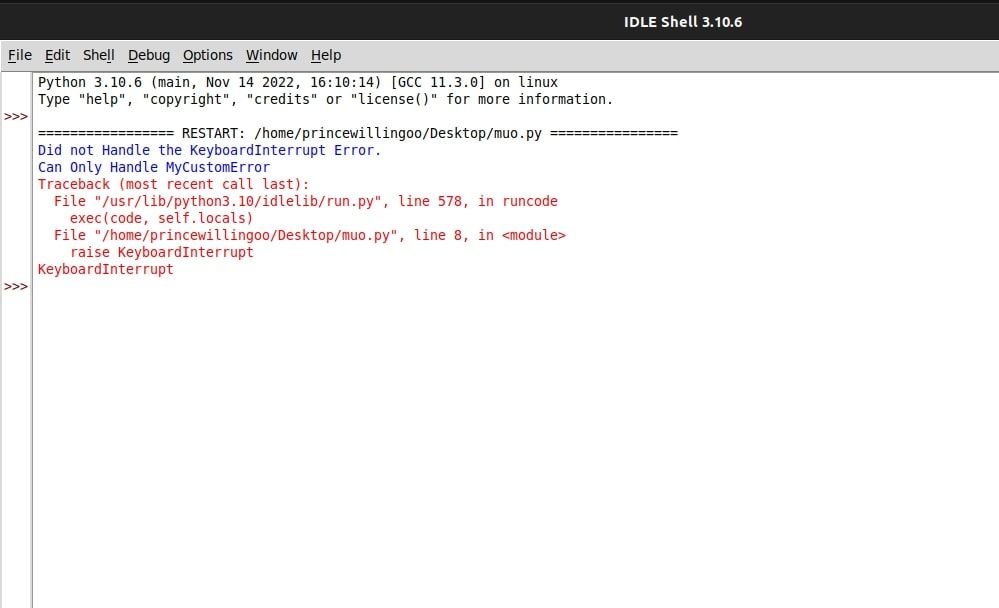Click the 'Did not Handle' output line
The image size is (999, 608).
pyautogui.click(x=208, y=150)
